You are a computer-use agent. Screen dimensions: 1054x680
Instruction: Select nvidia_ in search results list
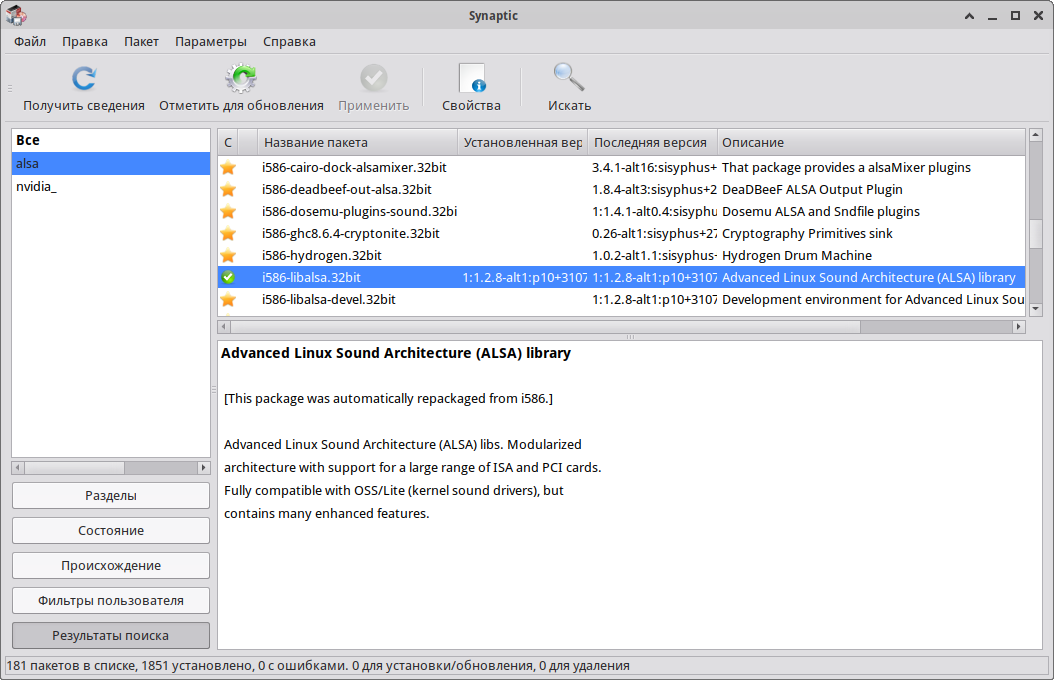37,186
